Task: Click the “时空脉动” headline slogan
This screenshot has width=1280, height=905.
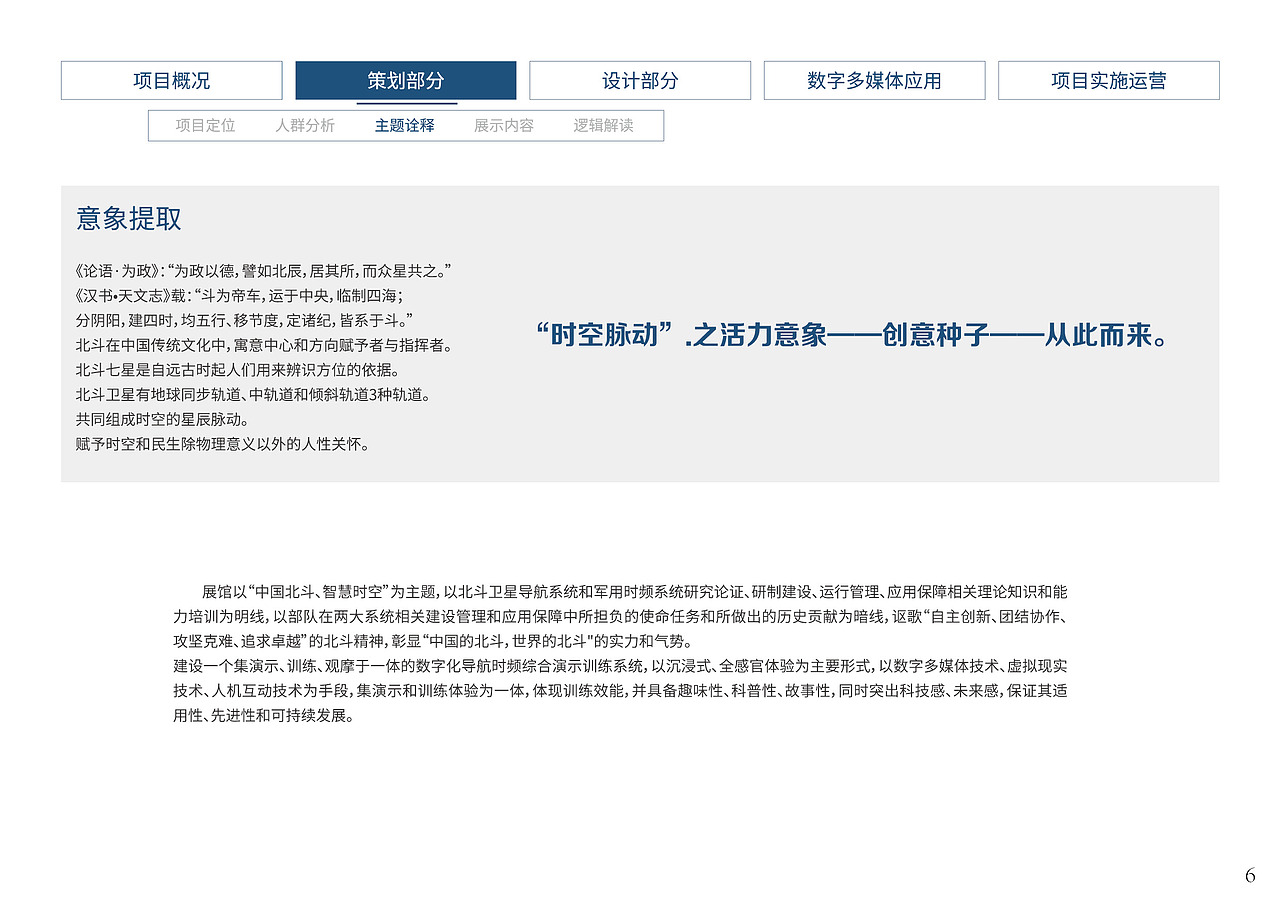Action: (851, 335)
